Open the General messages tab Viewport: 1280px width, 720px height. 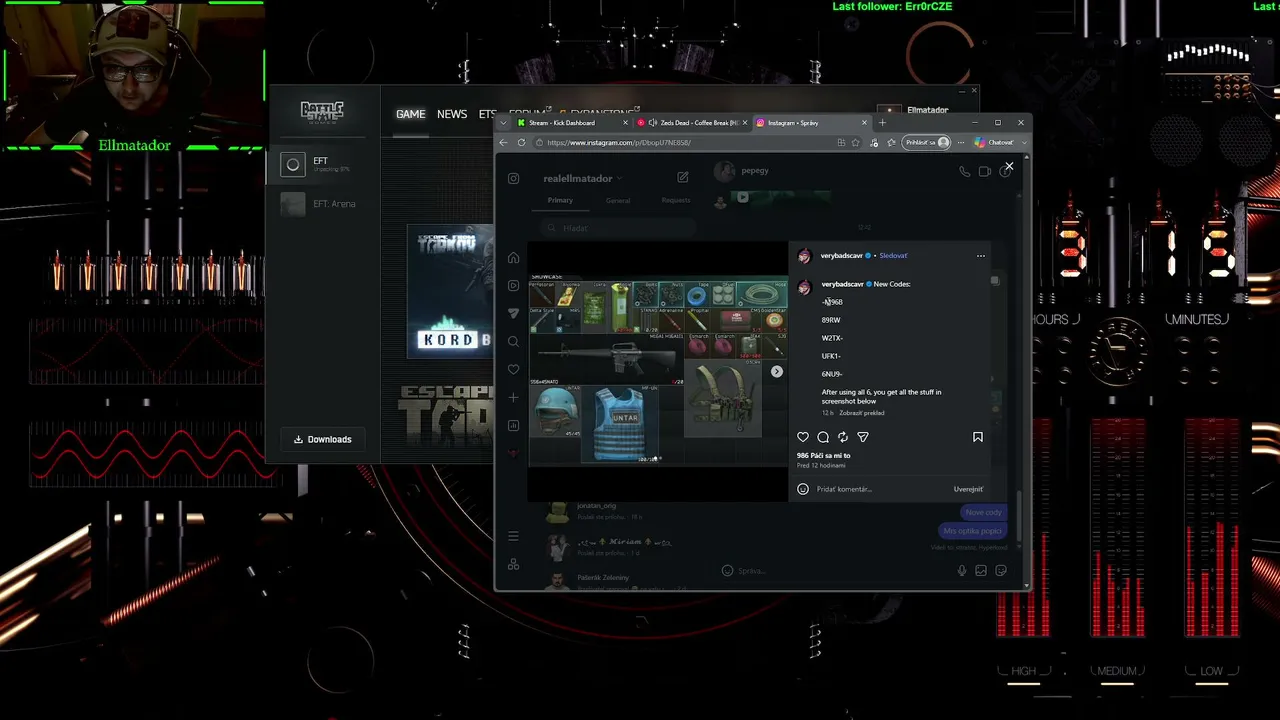(x=618, y=200)
